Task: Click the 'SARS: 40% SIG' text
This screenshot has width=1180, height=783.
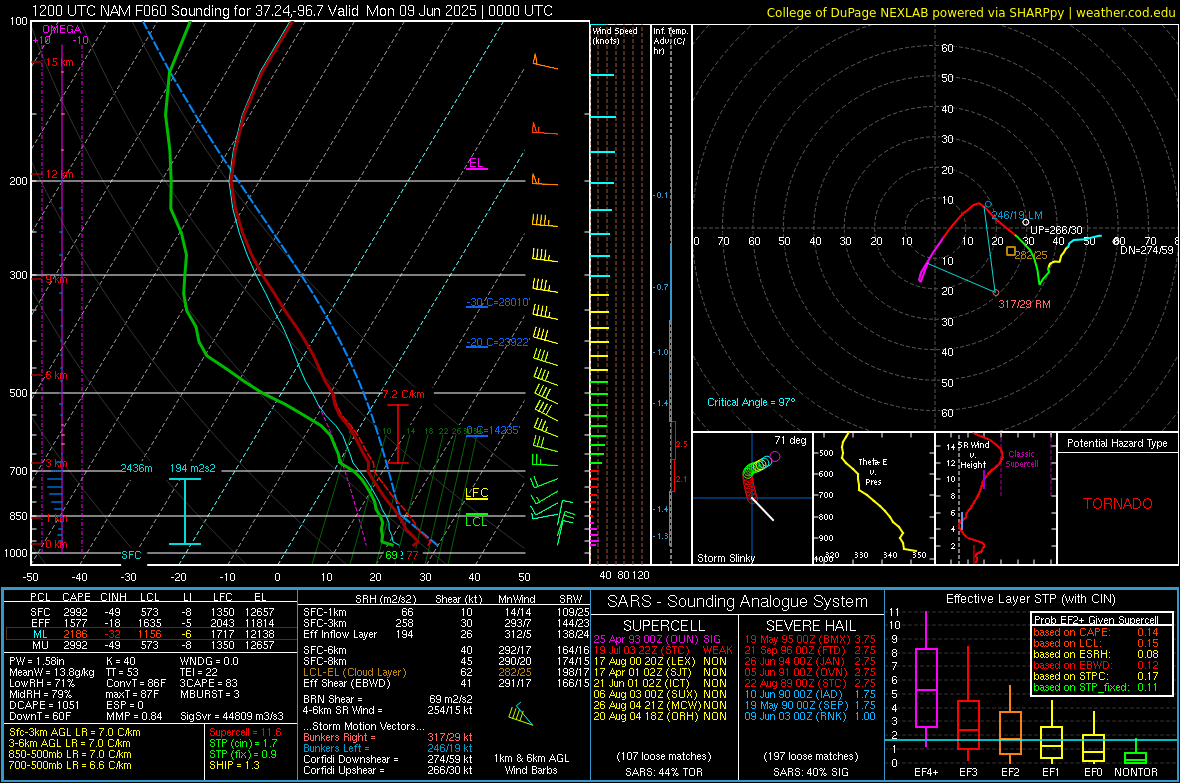Action: tap(810, 772)
